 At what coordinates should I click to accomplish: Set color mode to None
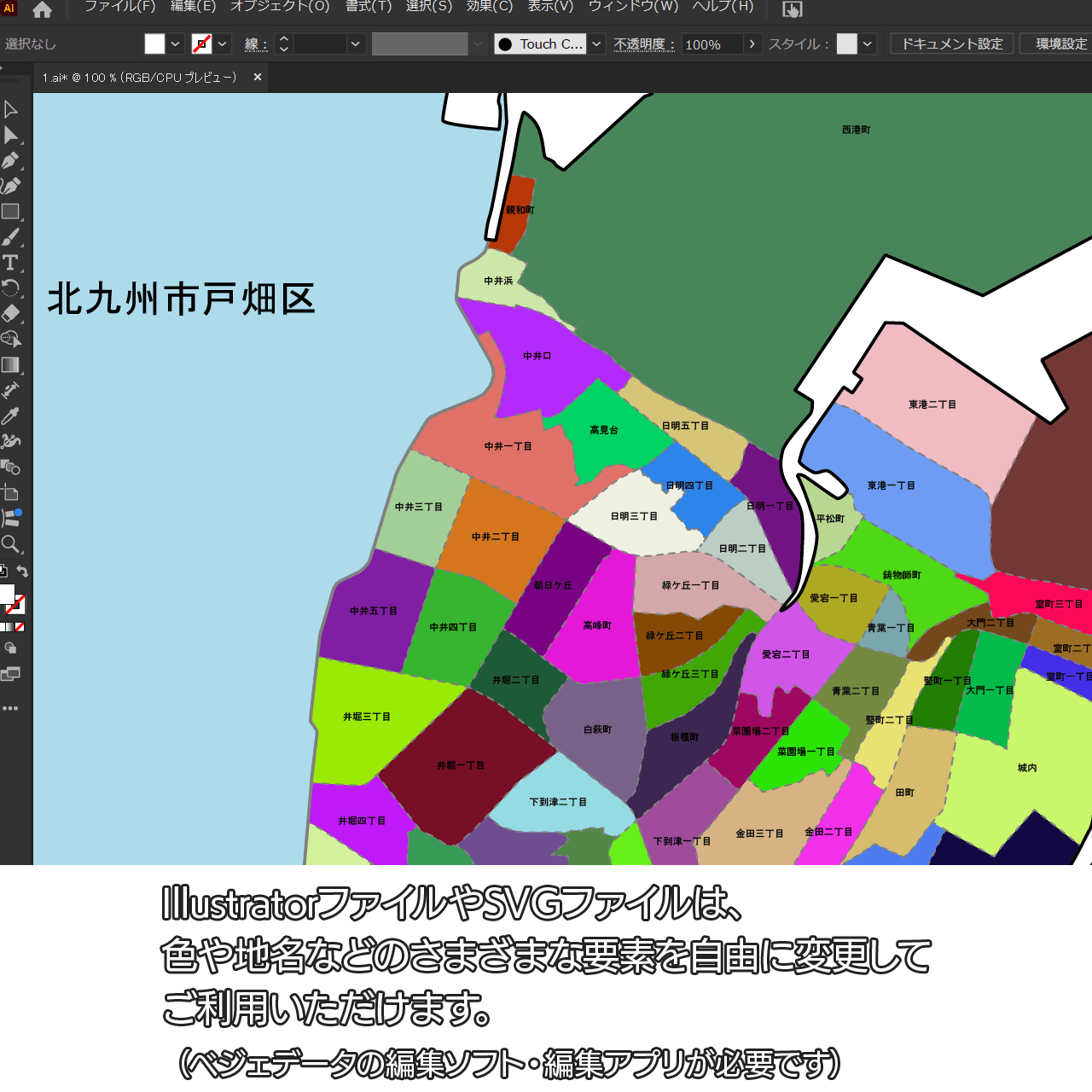coord(20,627)
